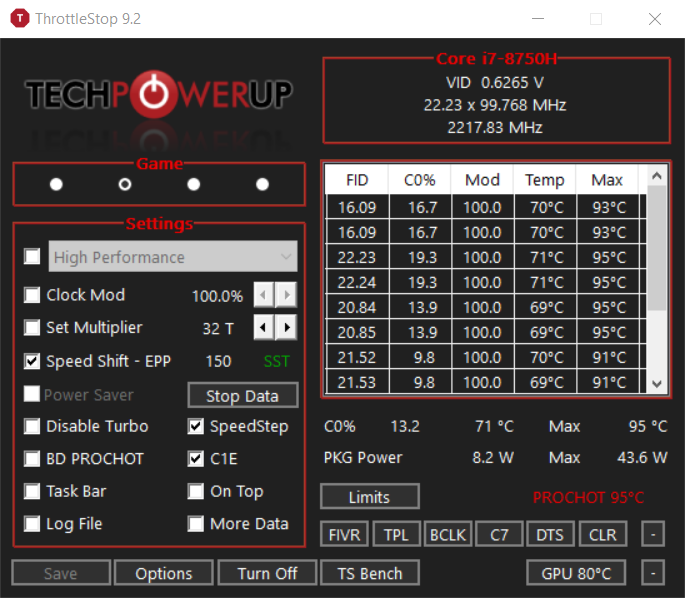Click the TechPowerUp logo
This screenshot has height=598, width=685.
coord(159,94)
